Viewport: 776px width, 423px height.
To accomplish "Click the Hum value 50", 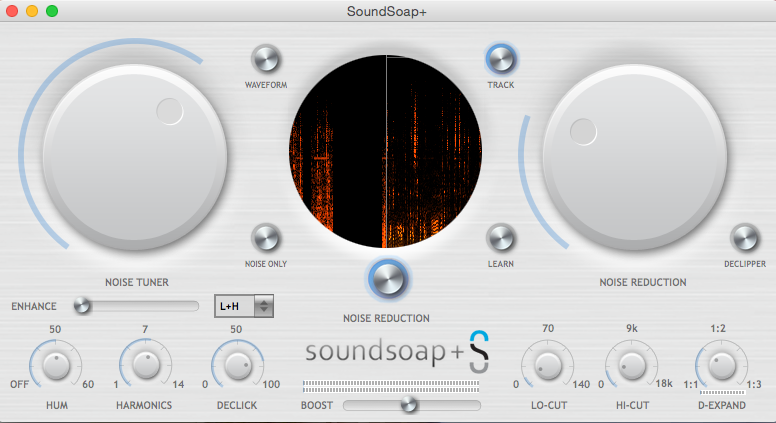I will pos(55,329).
